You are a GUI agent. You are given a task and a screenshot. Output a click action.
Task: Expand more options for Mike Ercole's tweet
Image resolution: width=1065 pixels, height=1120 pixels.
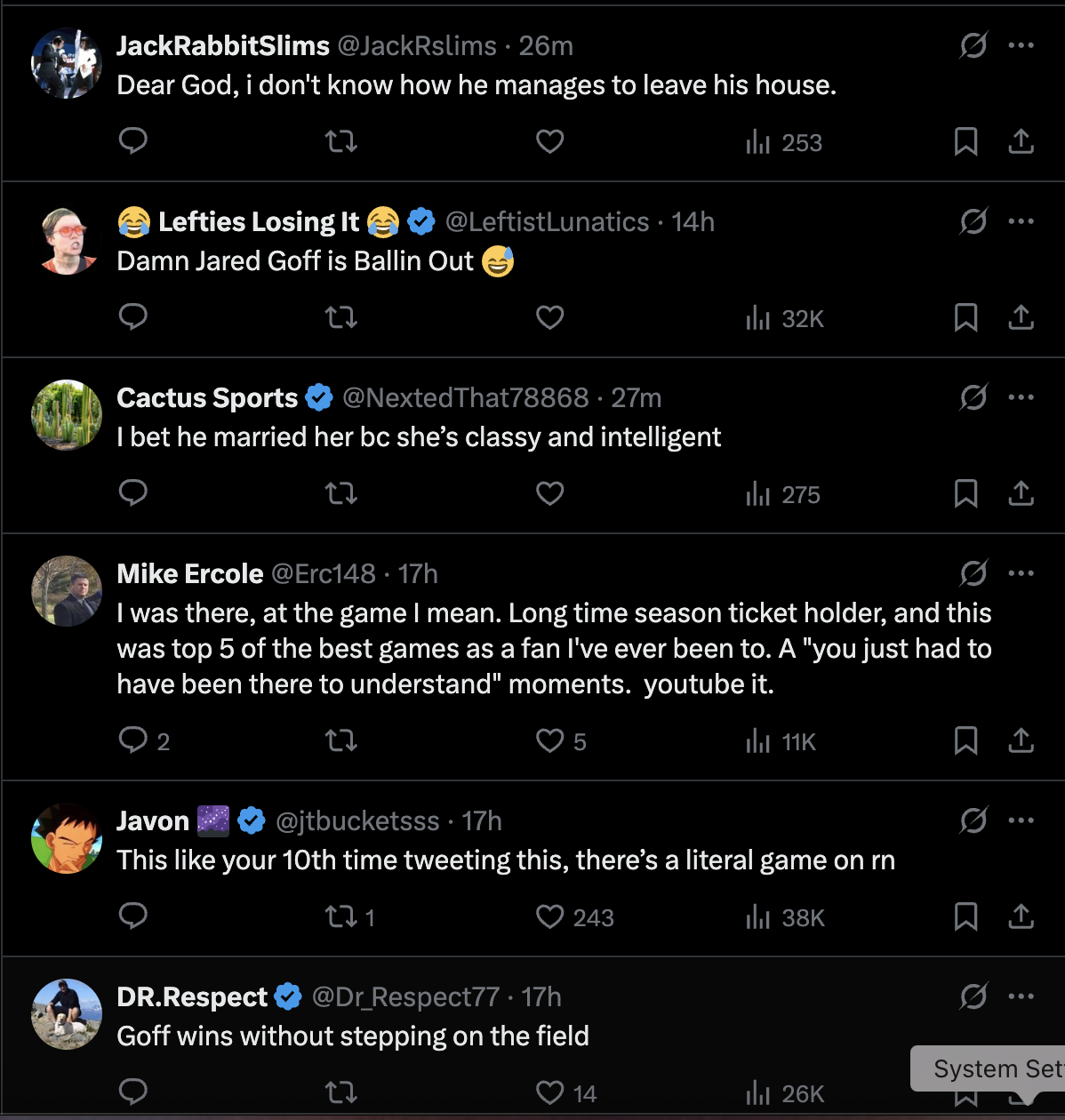(1021, 573)
